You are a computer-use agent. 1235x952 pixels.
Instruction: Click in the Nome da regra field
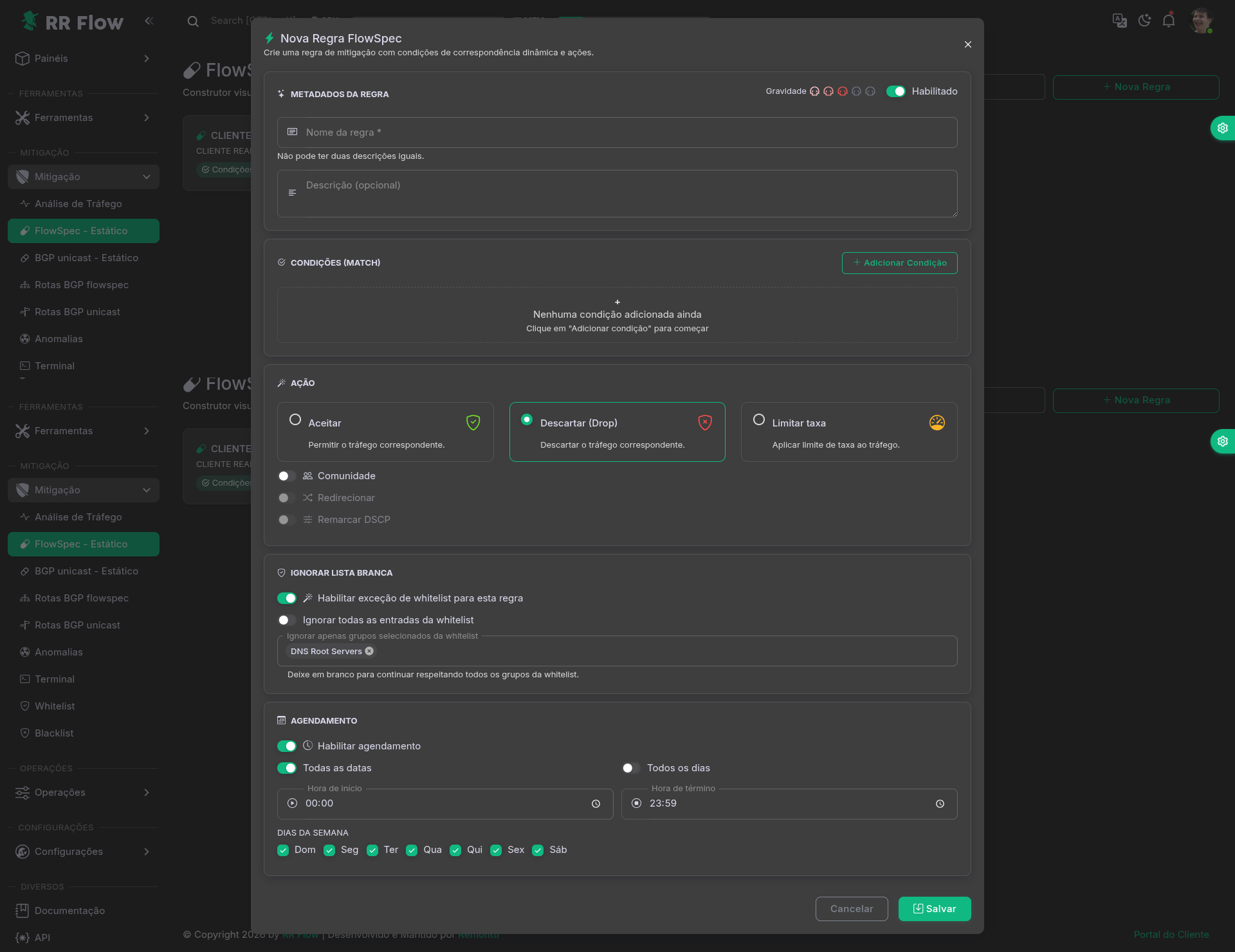(617, 133)
